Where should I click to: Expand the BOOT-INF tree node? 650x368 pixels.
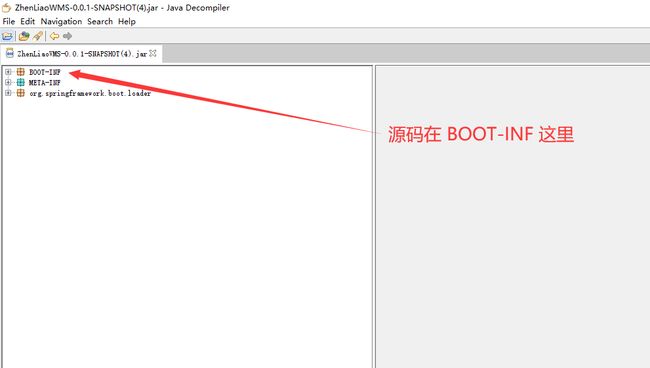(8, 72)
